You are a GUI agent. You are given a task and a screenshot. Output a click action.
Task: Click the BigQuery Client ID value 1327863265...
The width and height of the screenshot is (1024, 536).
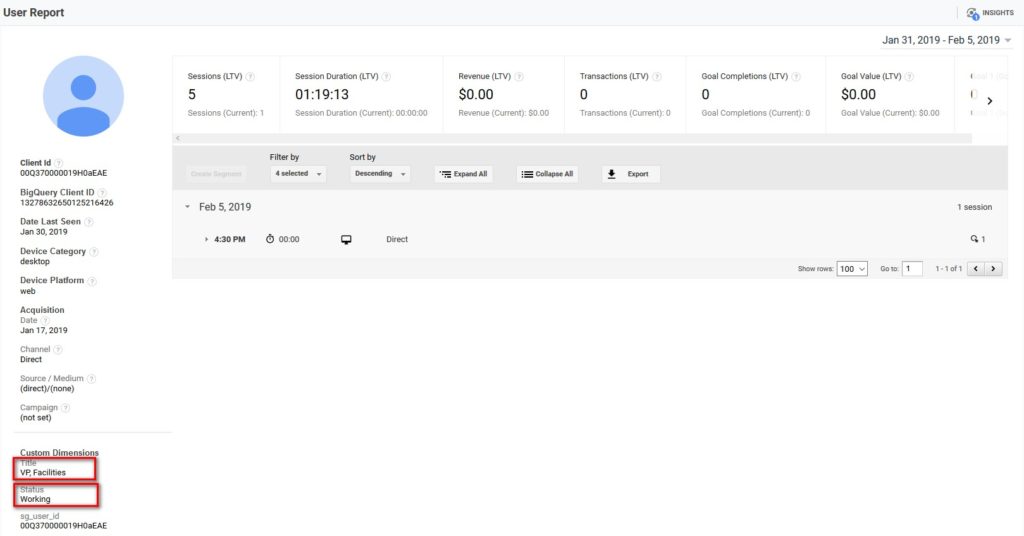(67, 202)
